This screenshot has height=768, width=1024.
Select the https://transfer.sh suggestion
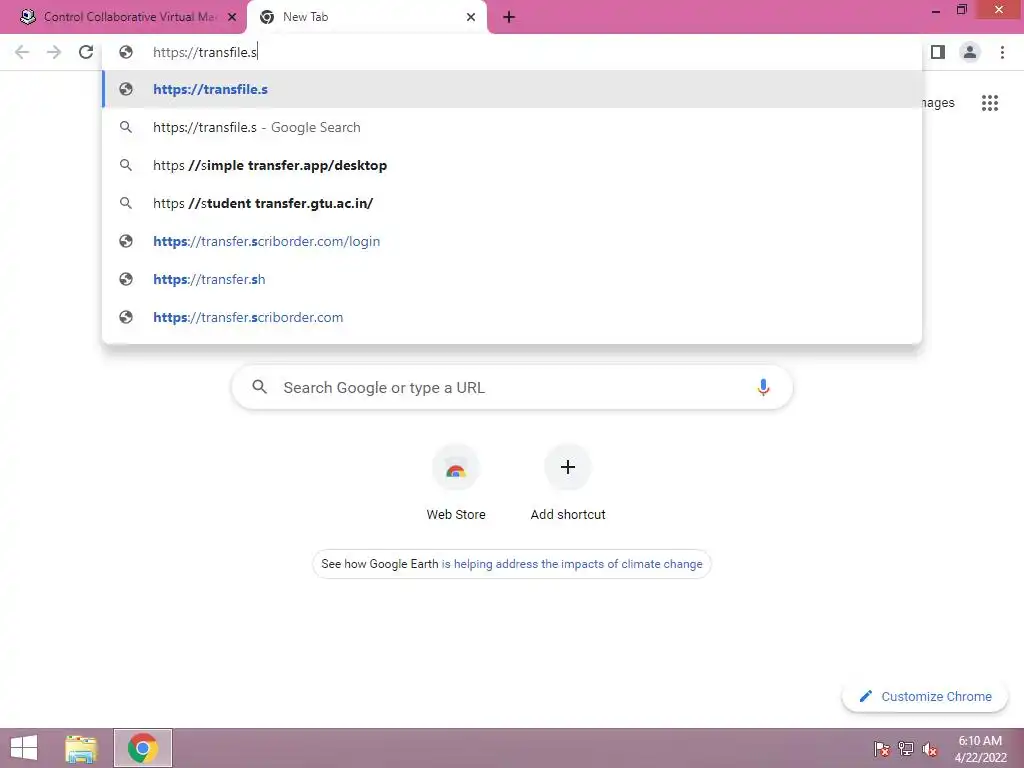512,279
